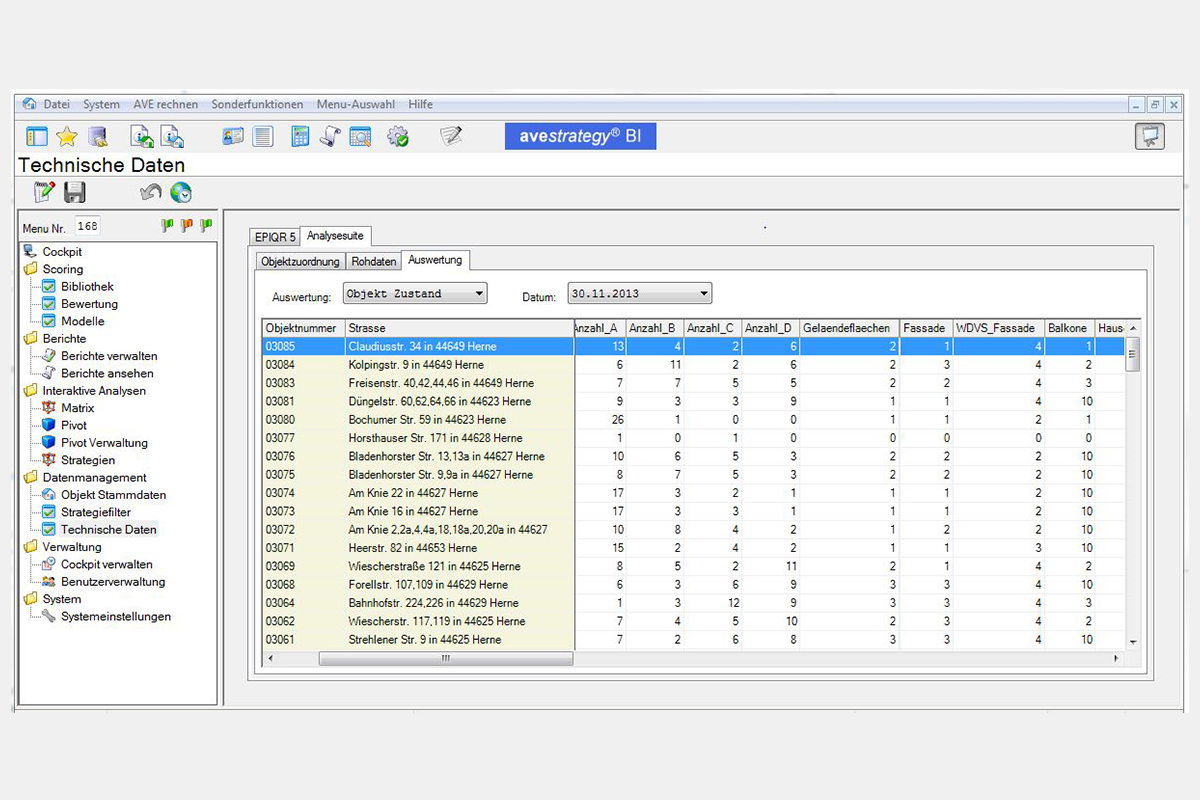Click the globe with clock icon
Viewport: 1200px width, 800px height.
181,193
